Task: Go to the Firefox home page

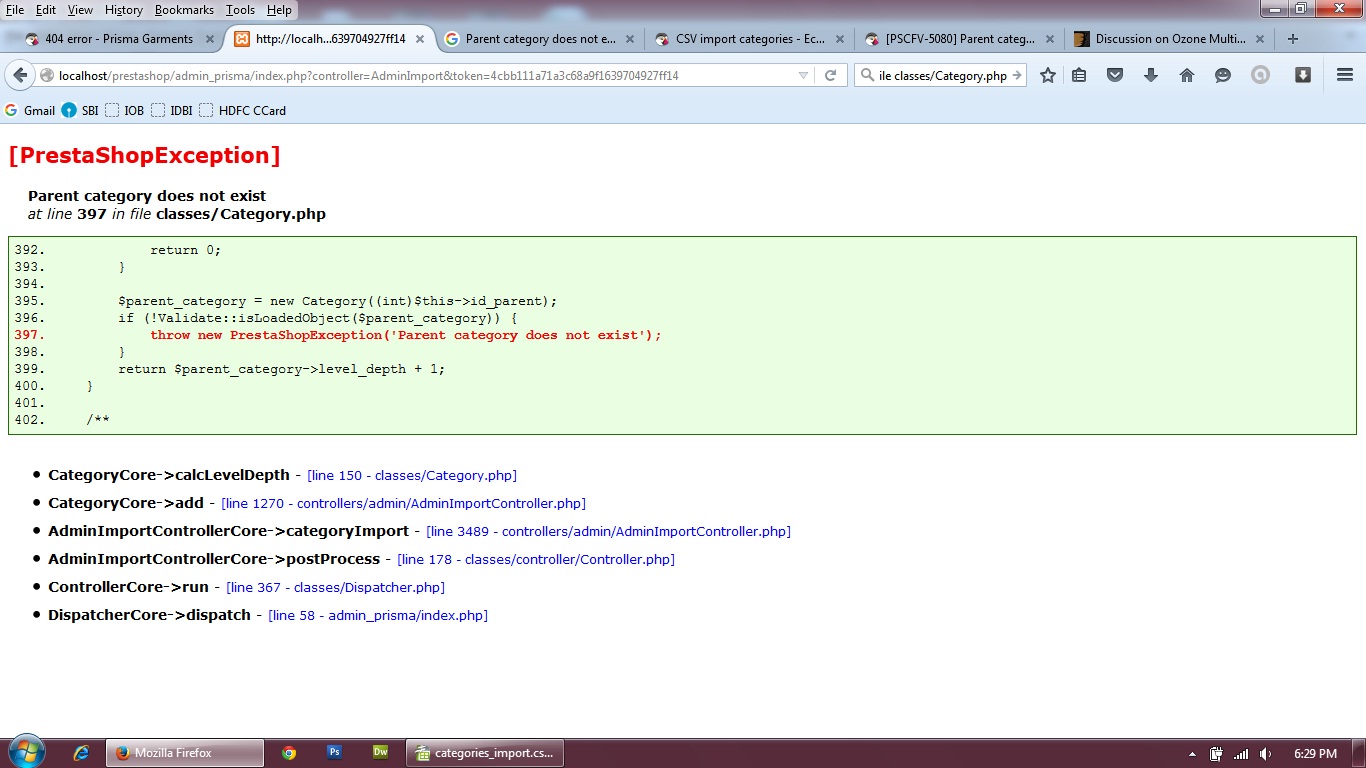Action: pos(1187,75)
